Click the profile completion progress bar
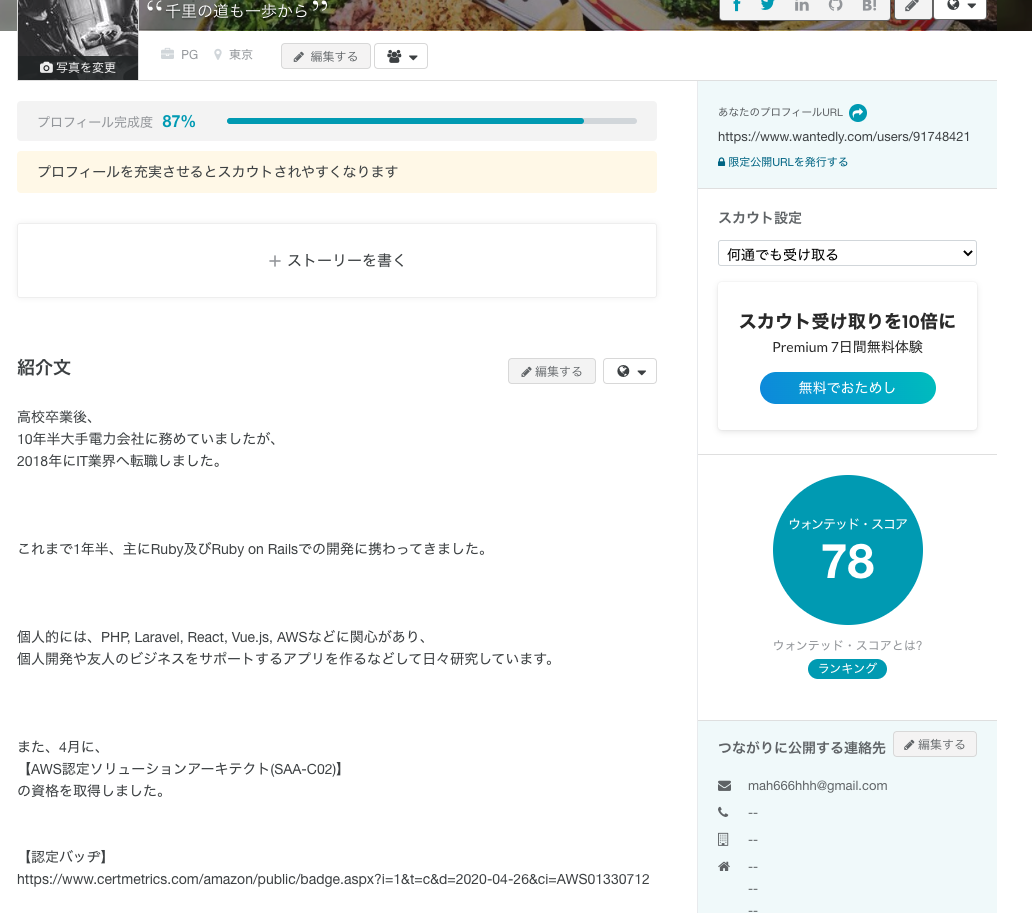This screenshot has height=913, width=1032. coord(432,121)
